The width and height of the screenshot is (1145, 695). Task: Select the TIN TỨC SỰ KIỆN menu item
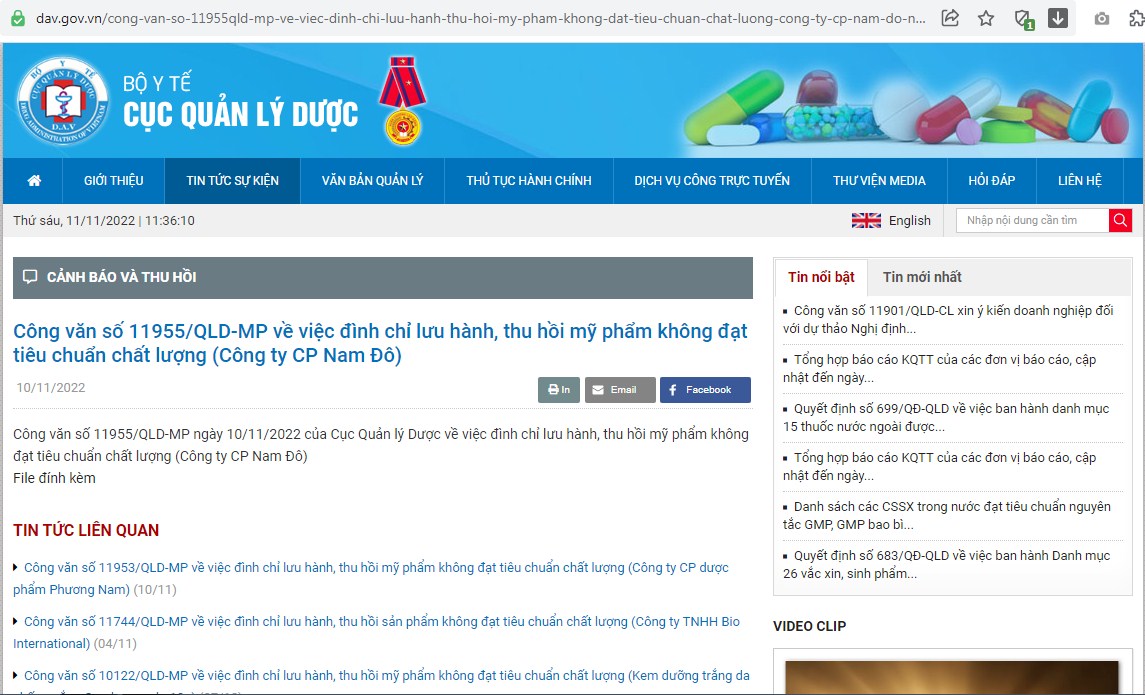tap(232, 181)
